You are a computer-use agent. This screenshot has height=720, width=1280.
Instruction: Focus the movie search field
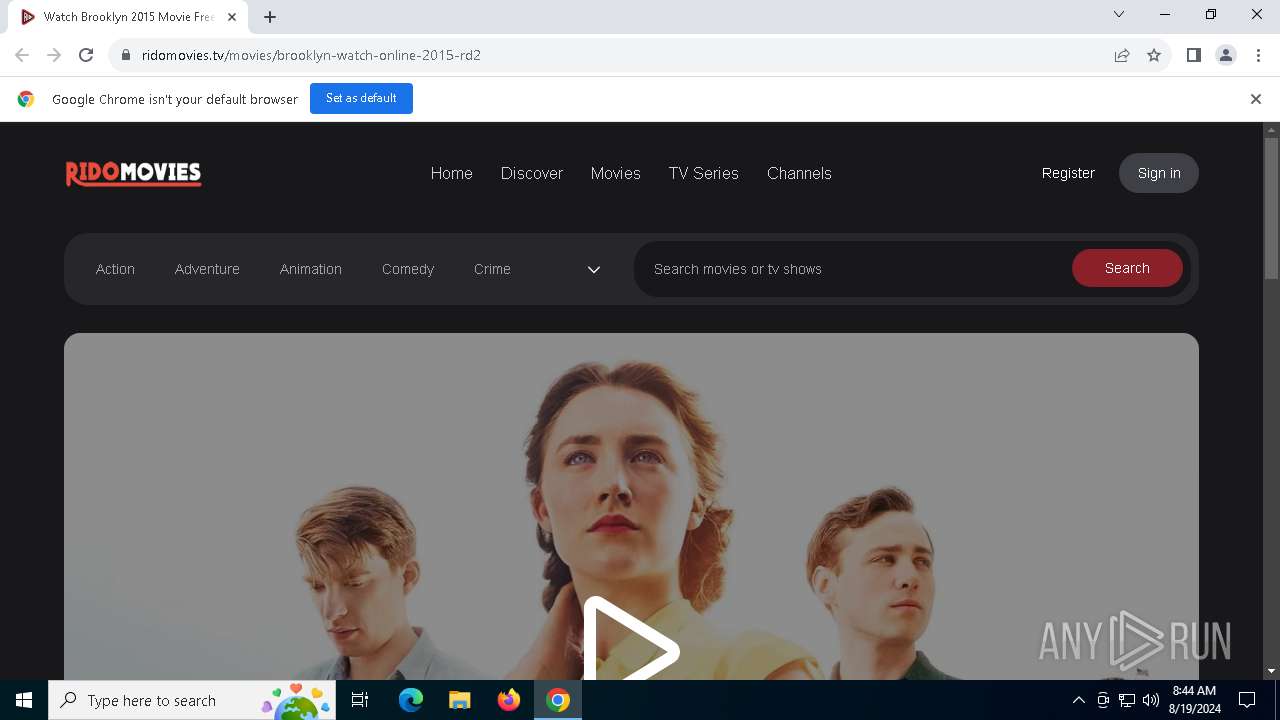853,269
